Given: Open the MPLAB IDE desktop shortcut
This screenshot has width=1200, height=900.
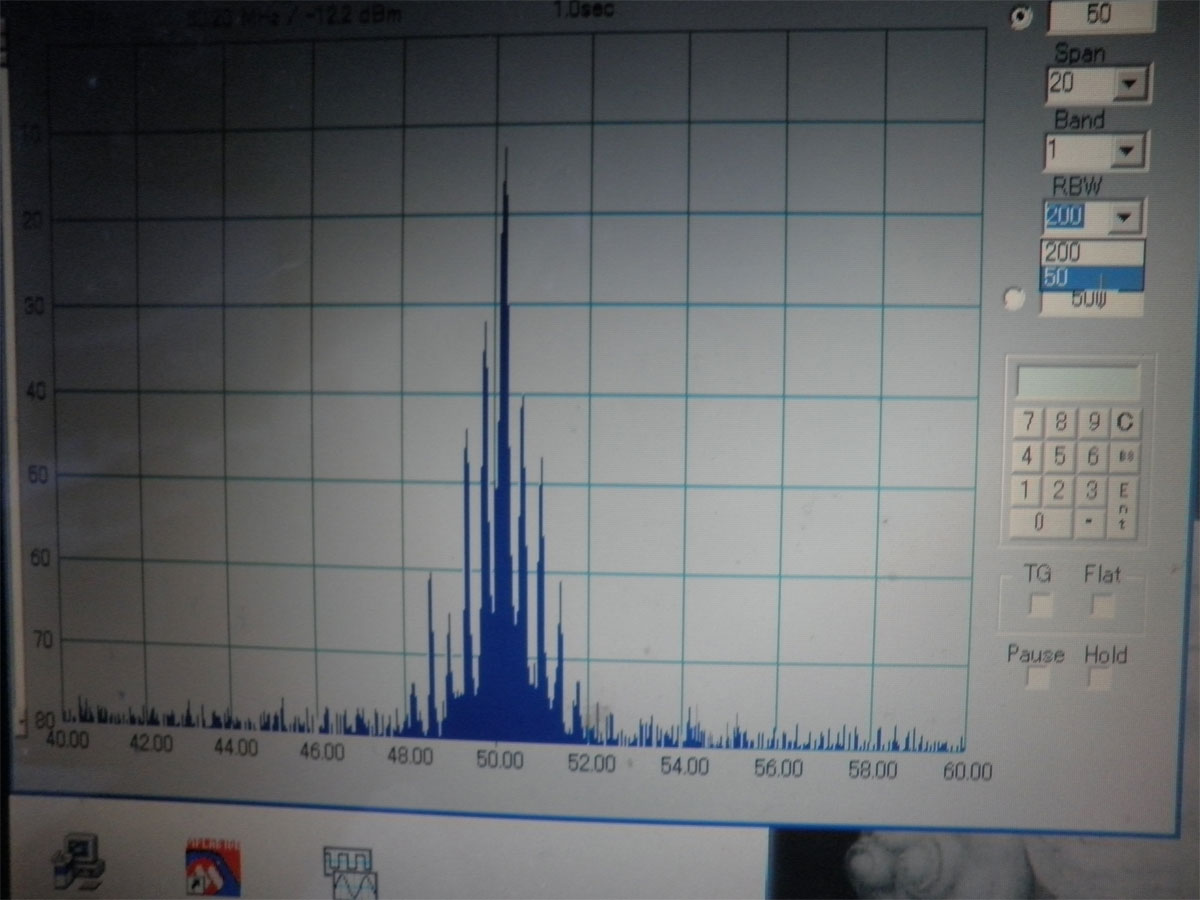Looking at the screenshot, I should pyautogui.click(x=212, y=863).
